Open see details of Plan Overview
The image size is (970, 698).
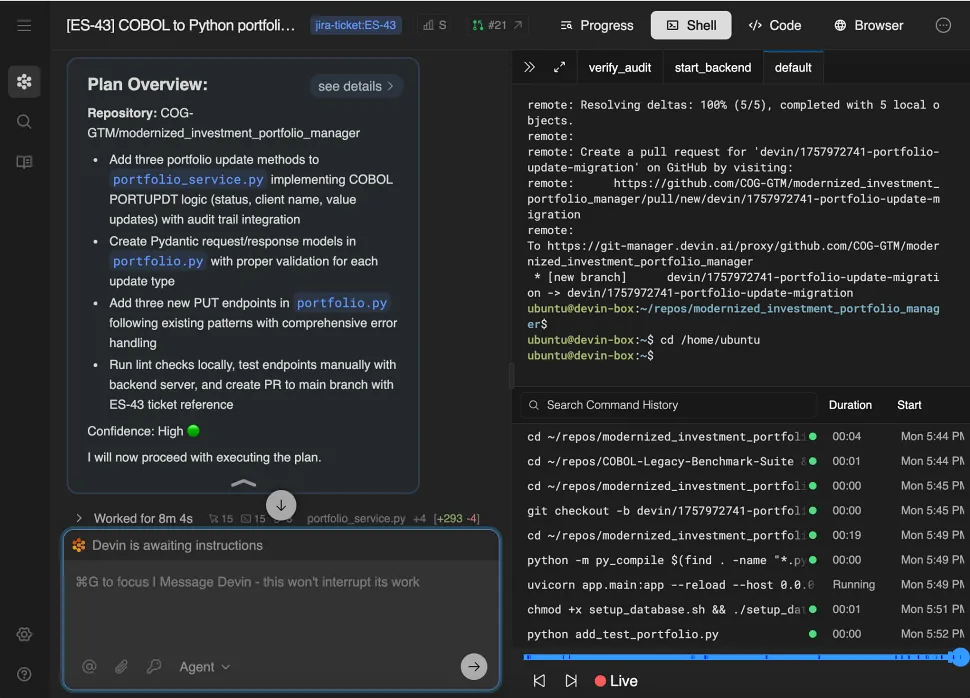(x=356, y=86)
